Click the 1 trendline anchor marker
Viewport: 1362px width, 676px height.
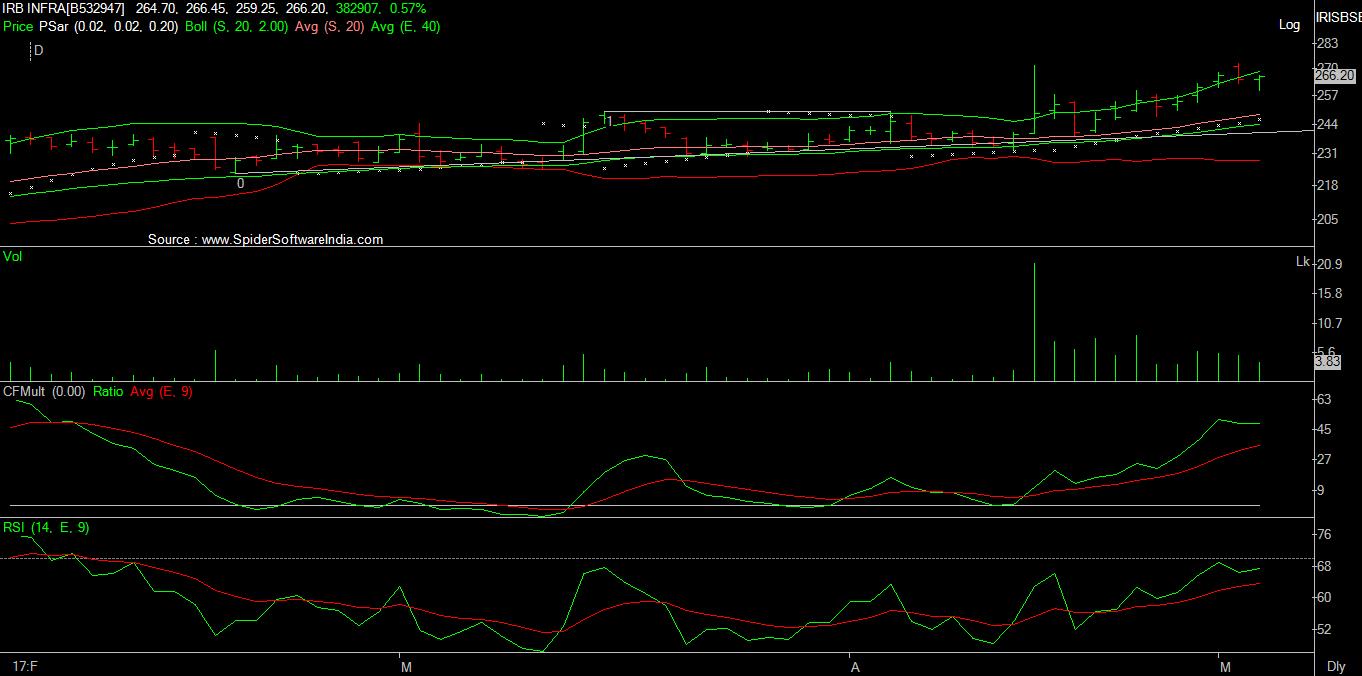pos(609,122)
